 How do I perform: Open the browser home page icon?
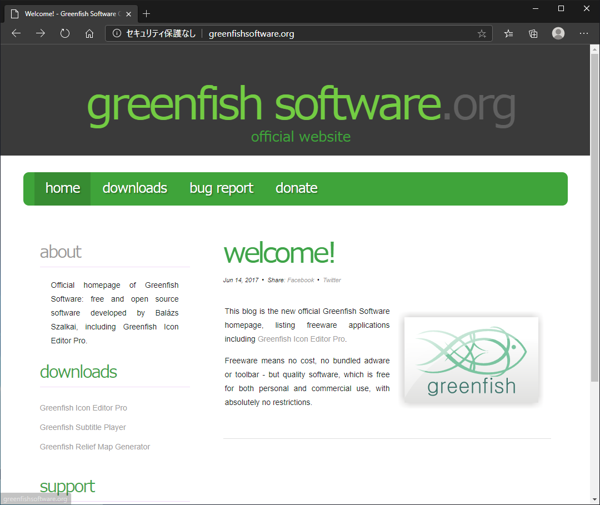click(89, 34)
